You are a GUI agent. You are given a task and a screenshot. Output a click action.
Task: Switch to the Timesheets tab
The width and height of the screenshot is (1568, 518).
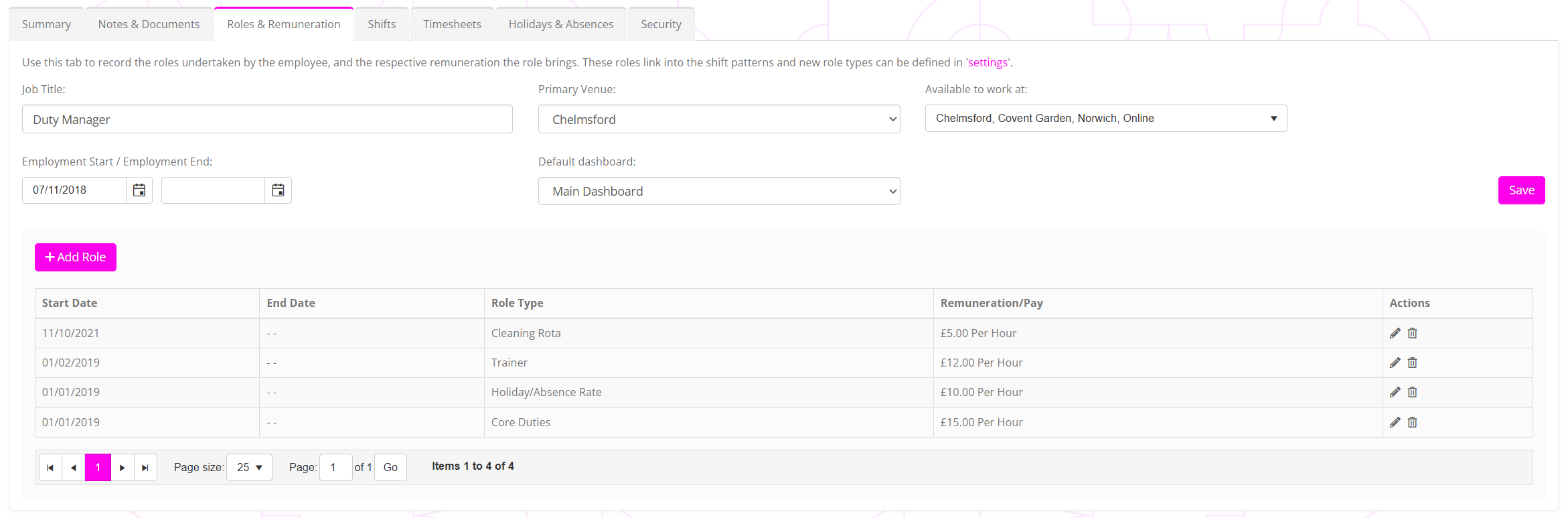pyautogui.click(x=452, y=24)
